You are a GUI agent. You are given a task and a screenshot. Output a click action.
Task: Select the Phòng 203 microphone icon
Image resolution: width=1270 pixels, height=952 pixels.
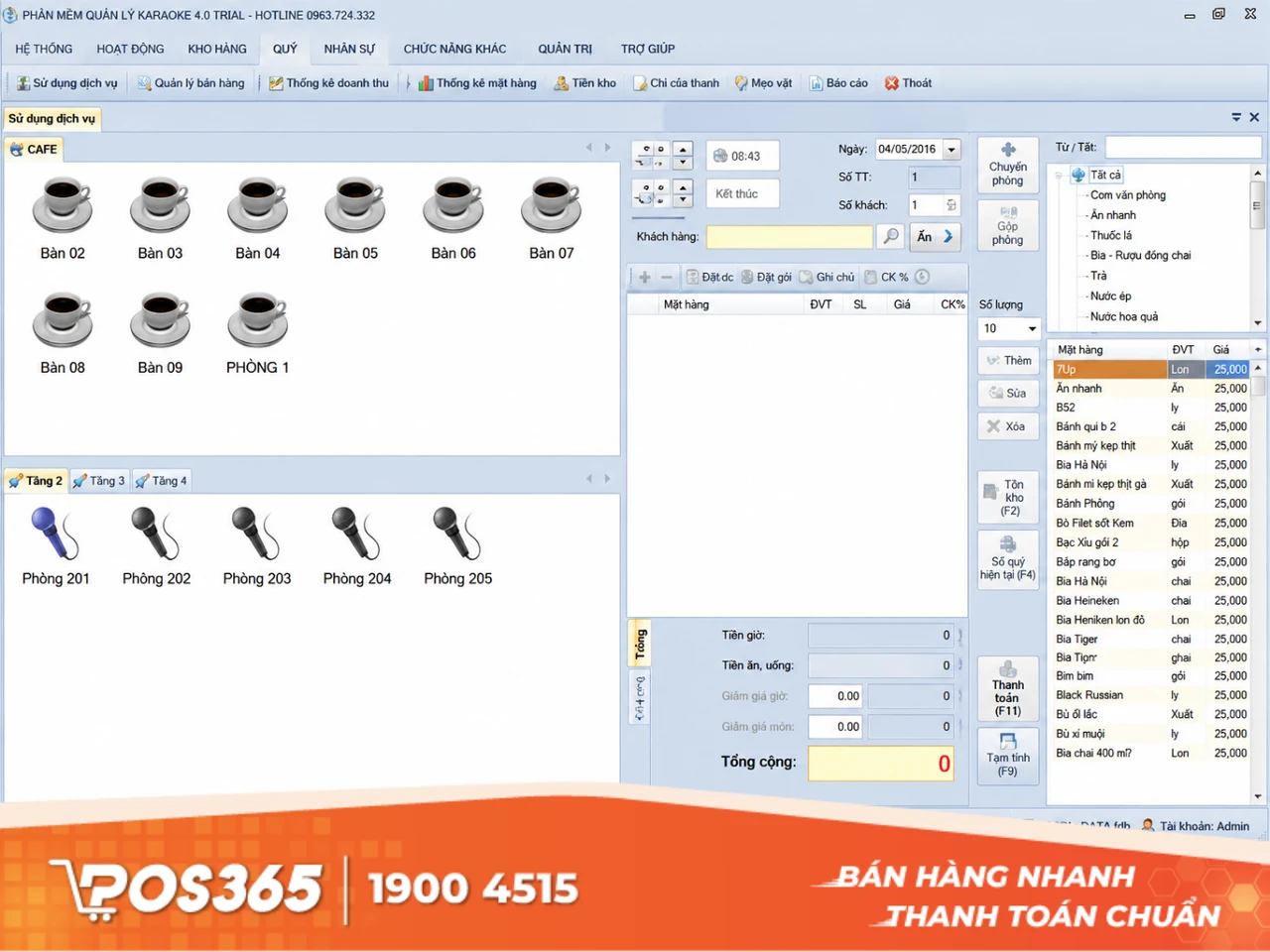tap(257, 534)
